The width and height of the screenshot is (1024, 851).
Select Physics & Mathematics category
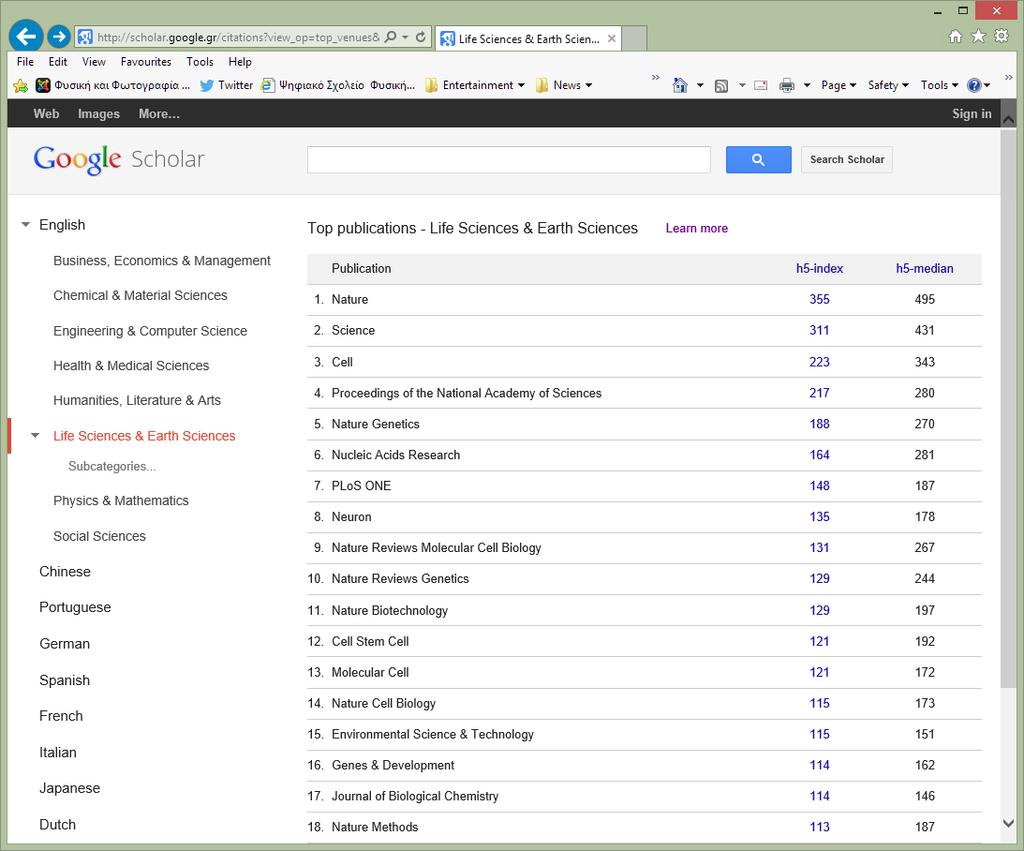(x=121, y=501)
